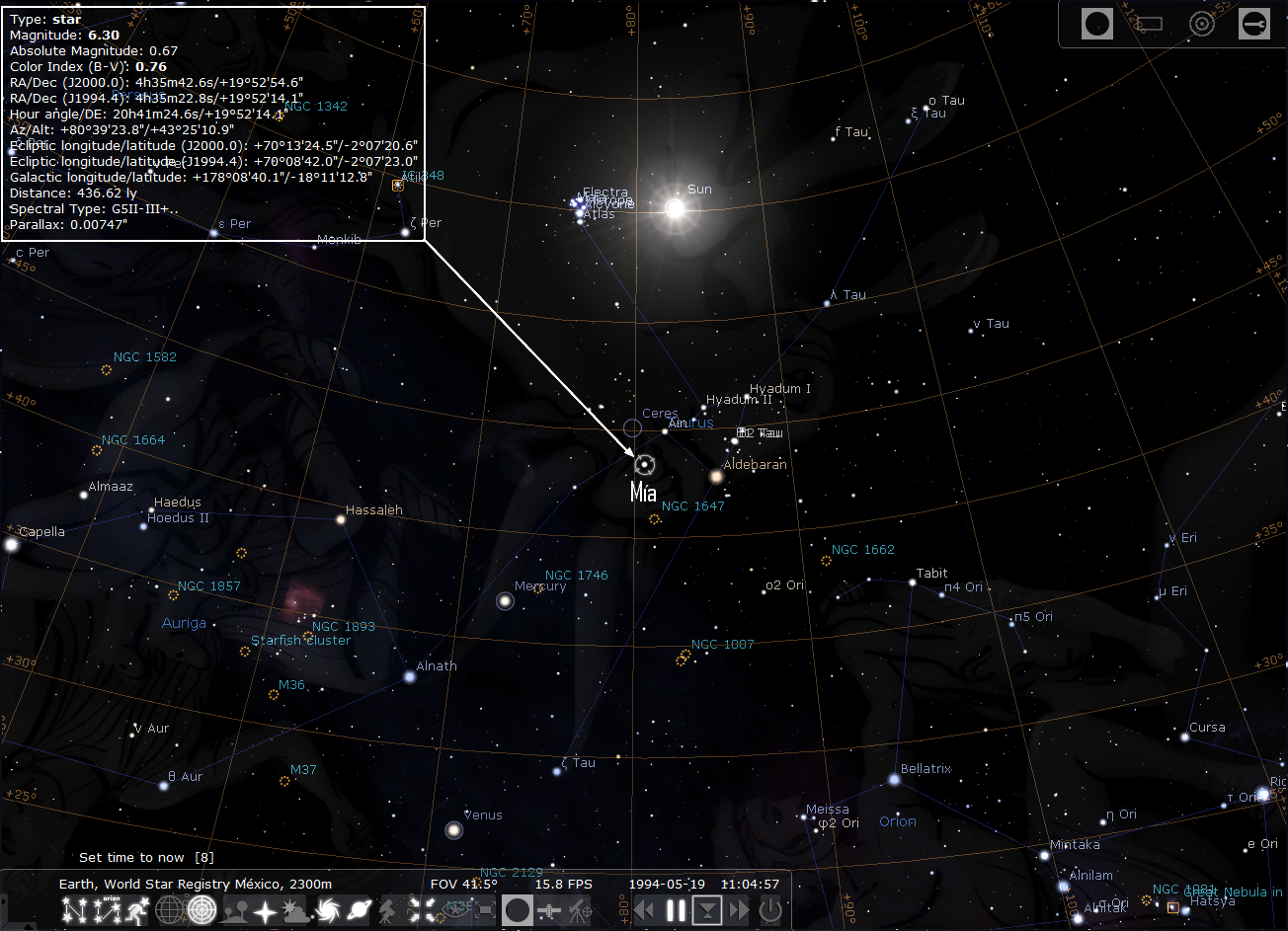This screenshot has width=1288, height=931.
Task: Decrease time speed rewind button
Action: pyautogui.click(x=644, y=910)
